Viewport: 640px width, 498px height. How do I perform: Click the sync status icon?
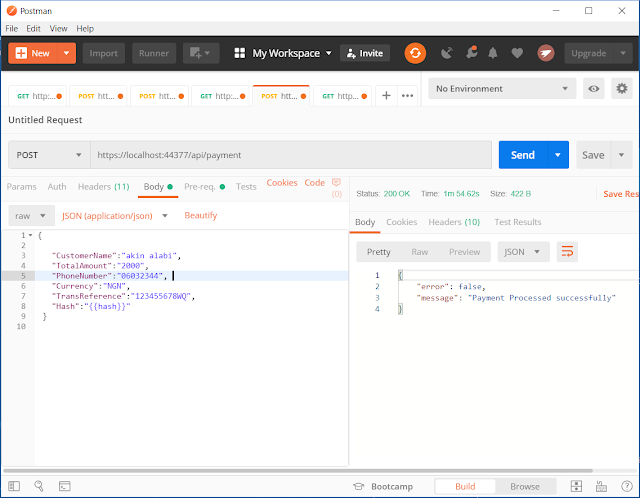click(x=415, y=53)
